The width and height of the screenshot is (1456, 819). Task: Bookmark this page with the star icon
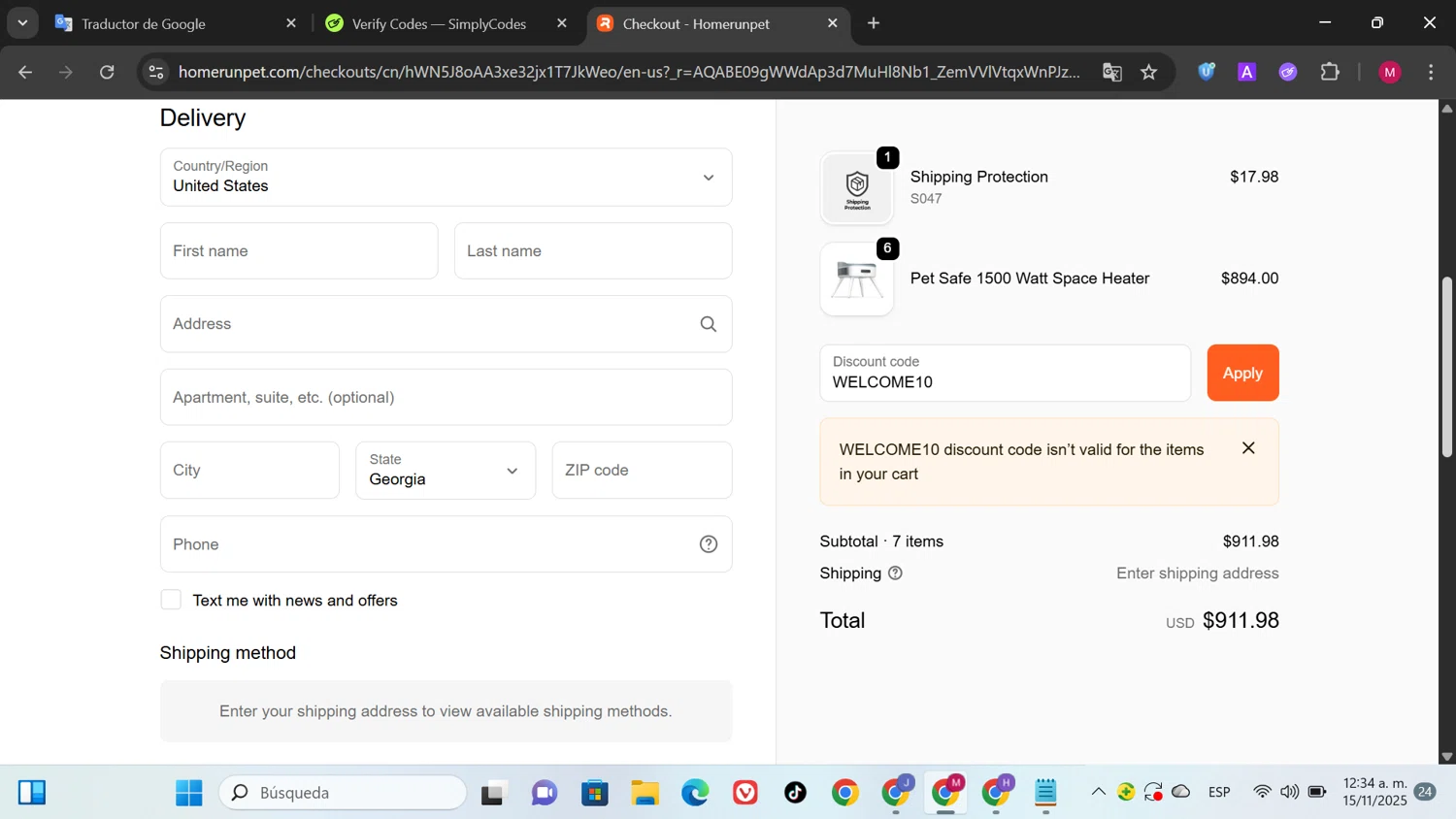click(1149, 72)
